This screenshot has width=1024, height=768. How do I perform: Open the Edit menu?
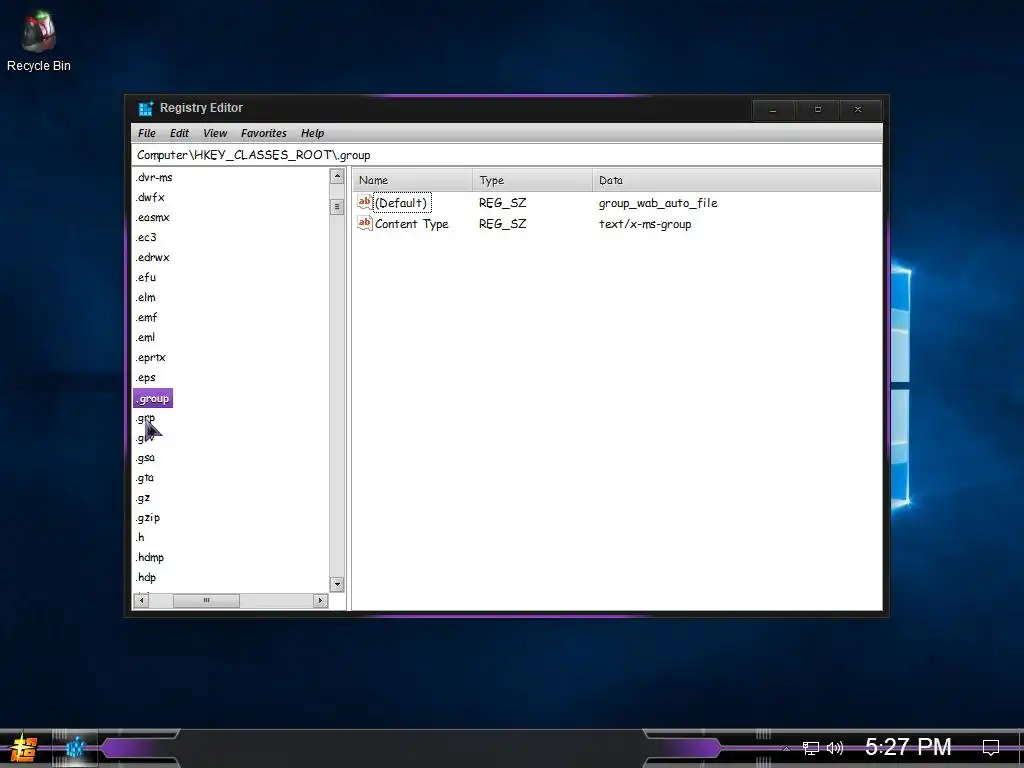(179, 133)
